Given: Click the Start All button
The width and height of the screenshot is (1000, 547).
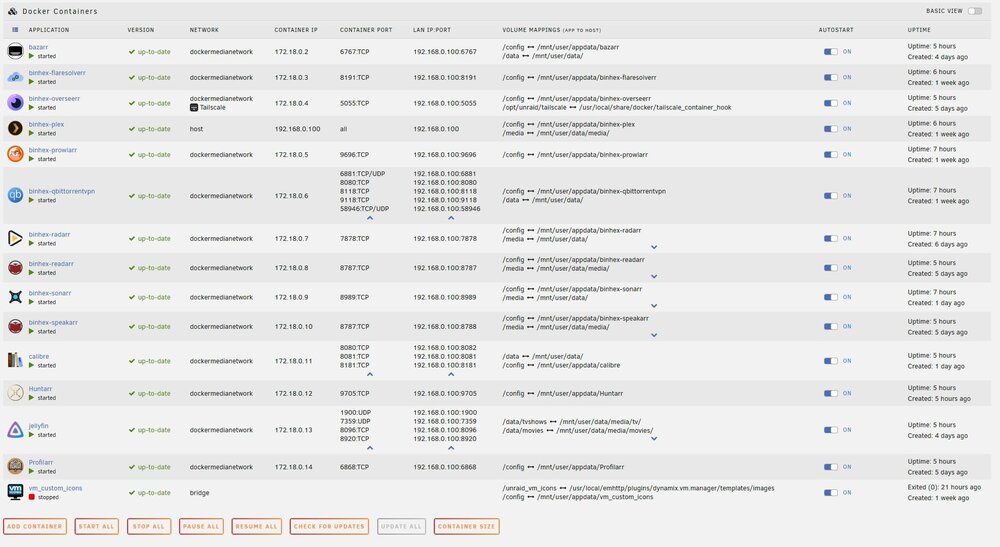Looking at the screenshot, I should [96, 527].
